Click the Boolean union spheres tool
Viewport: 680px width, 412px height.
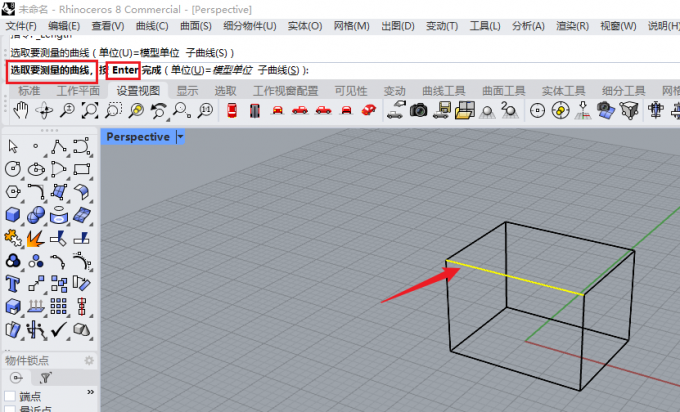point(36,215)
